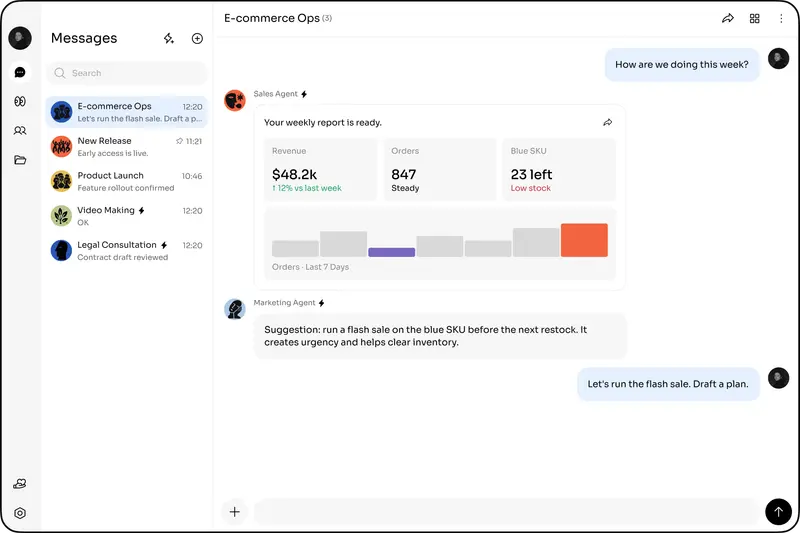Click New Release group avatar
This screenshot has height=533, width=800.
click(x=61, y=146)
